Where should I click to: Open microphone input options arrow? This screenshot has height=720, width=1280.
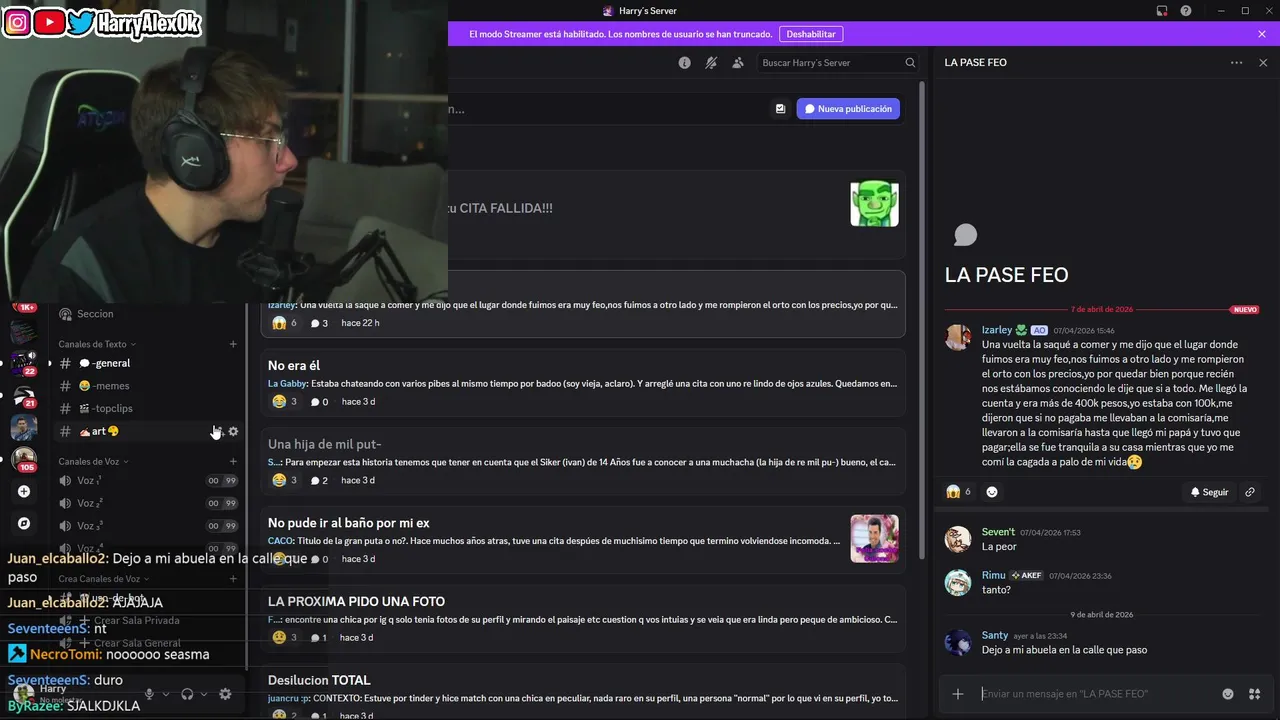tap(166, 694)
